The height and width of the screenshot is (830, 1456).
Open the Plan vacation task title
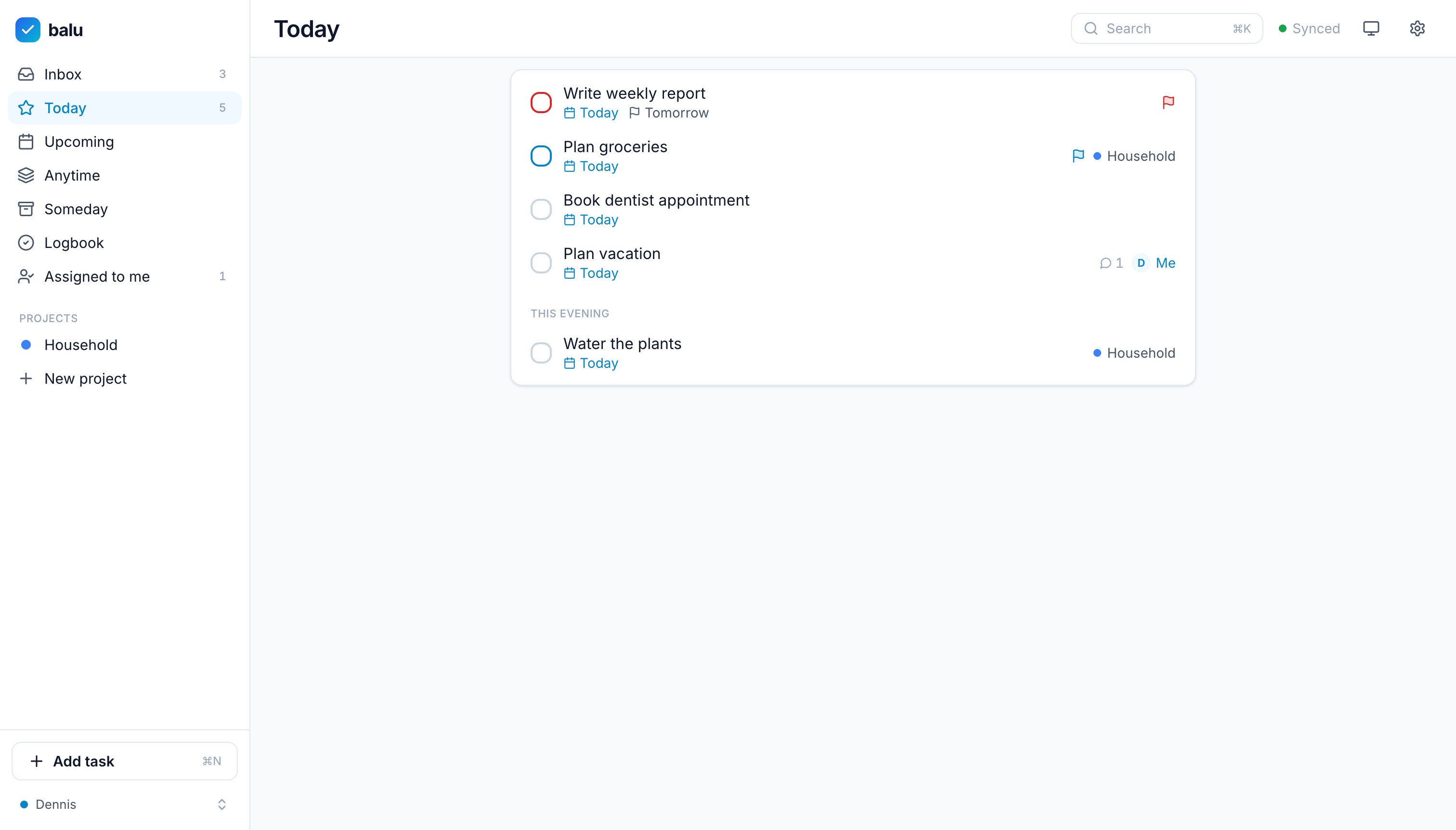tap(611, 254)
